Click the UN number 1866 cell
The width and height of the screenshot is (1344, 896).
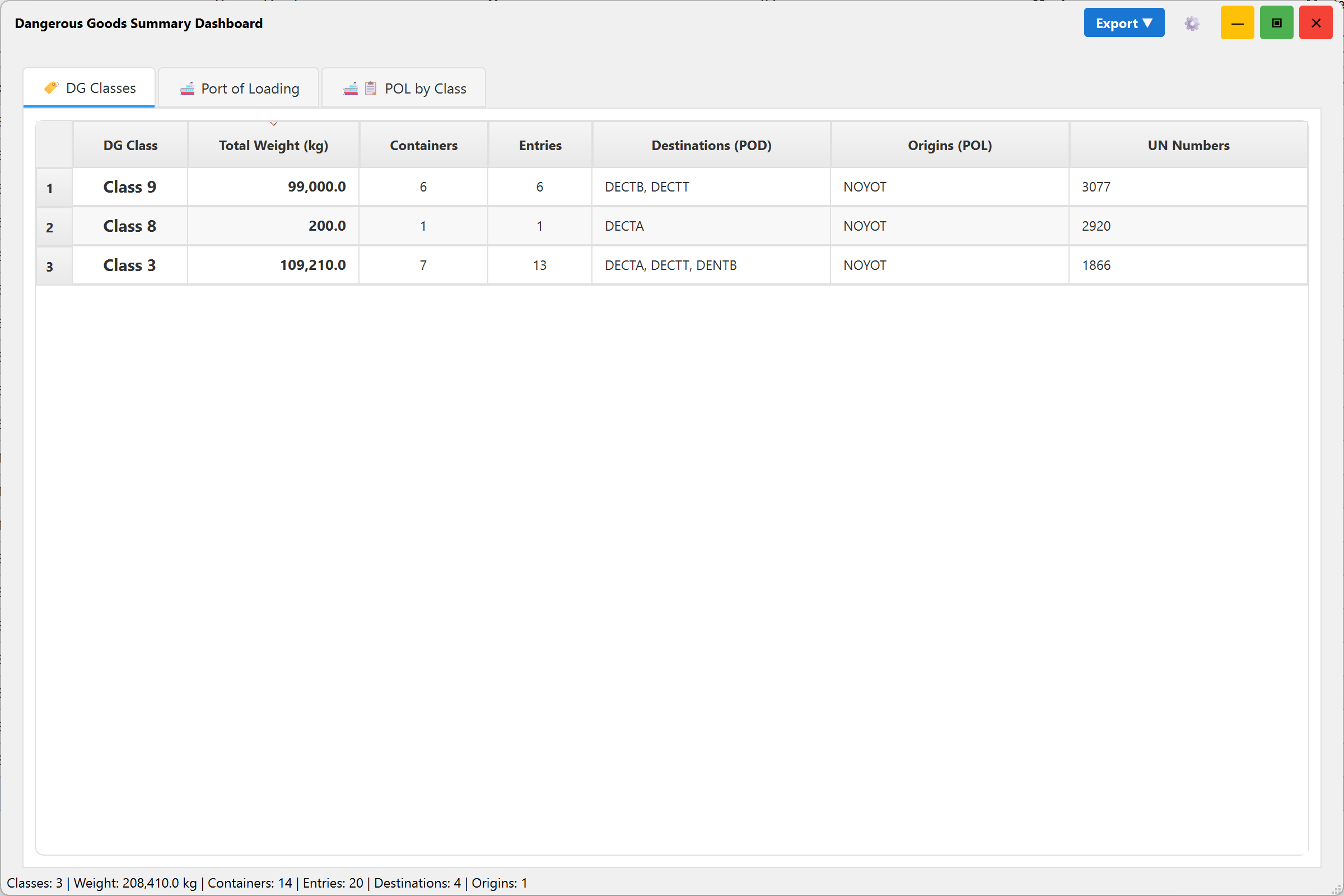(1188, 265)
